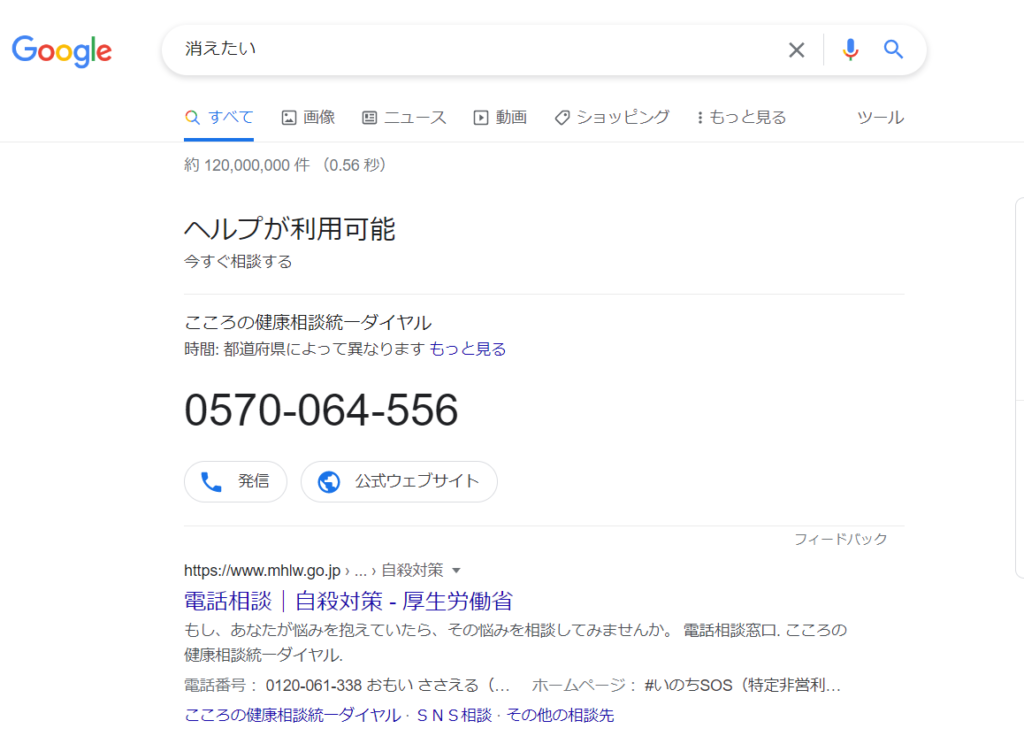Click the https://www.mhlw.go.jp URL text
1024x744 pixels.
(263, 571)
